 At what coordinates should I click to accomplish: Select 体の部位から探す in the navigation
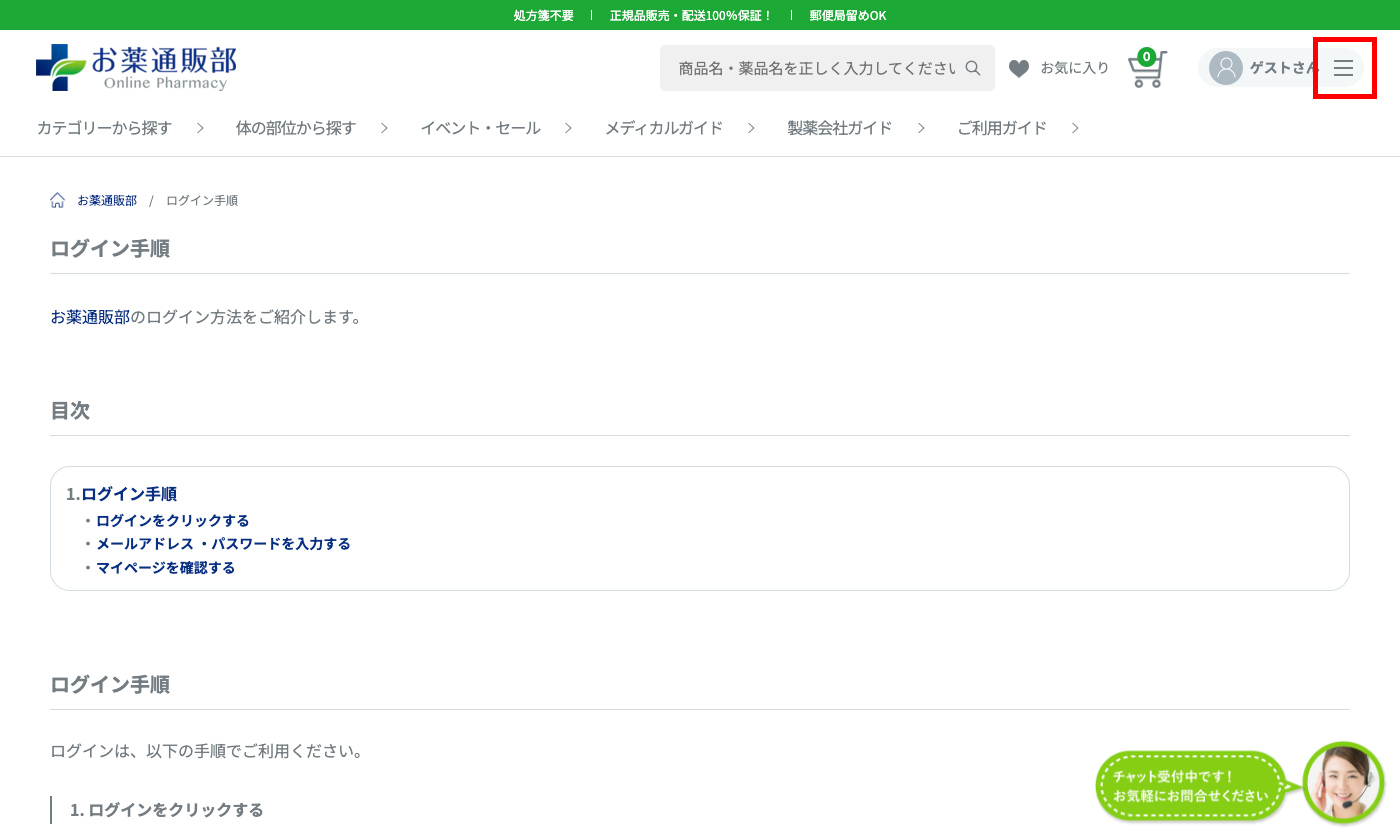pyautogui.click(x=296, y=128)
